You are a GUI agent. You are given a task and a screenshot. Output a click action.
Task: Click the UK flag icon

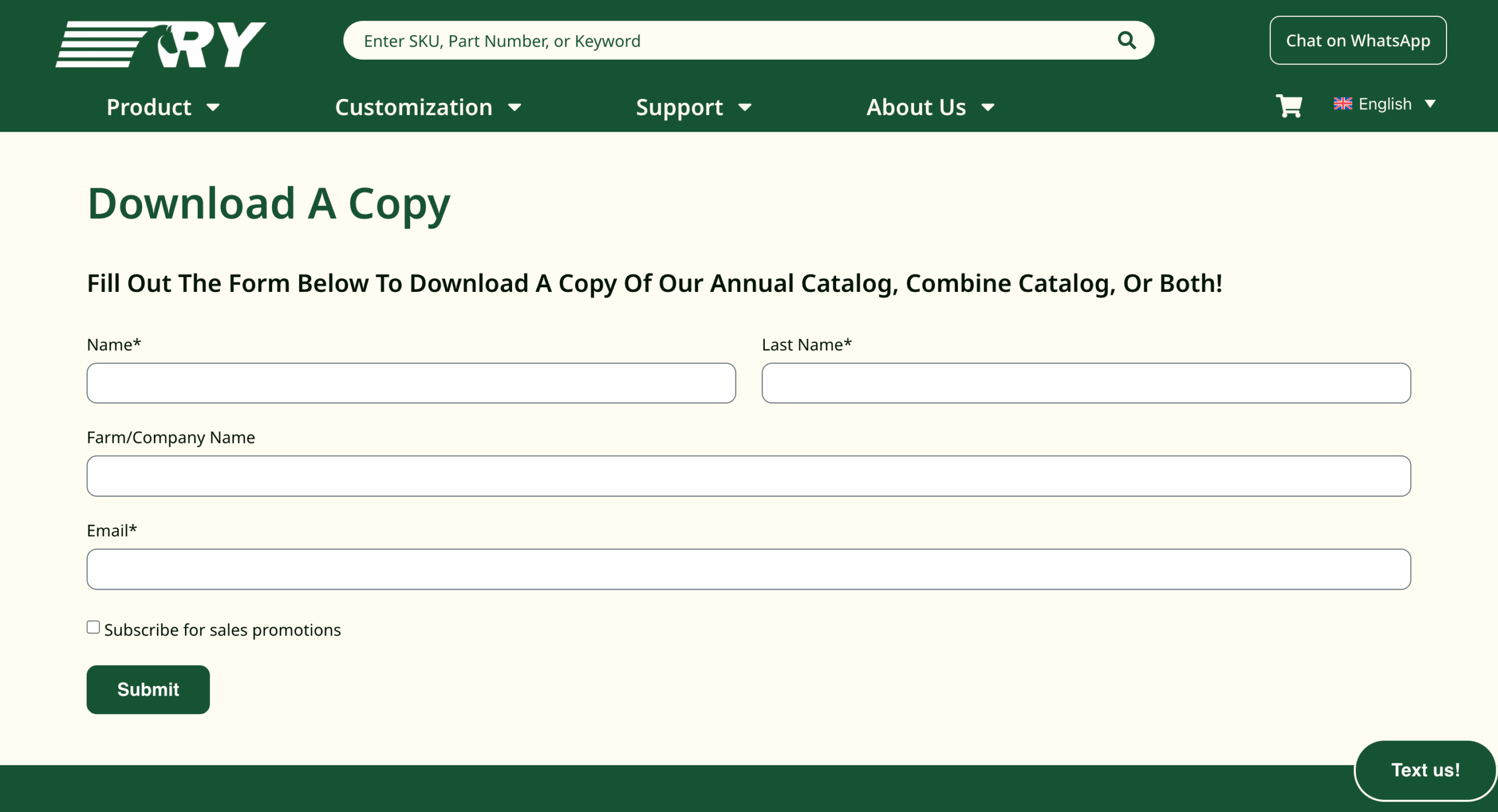1342,104
